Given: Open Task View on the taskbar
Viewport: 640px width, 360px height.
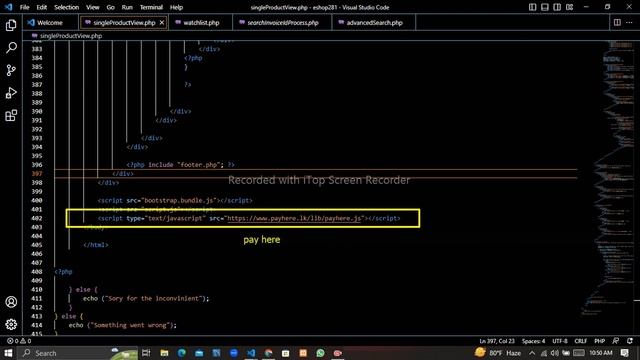Looking at the screenshot, I should pos(146,353).
